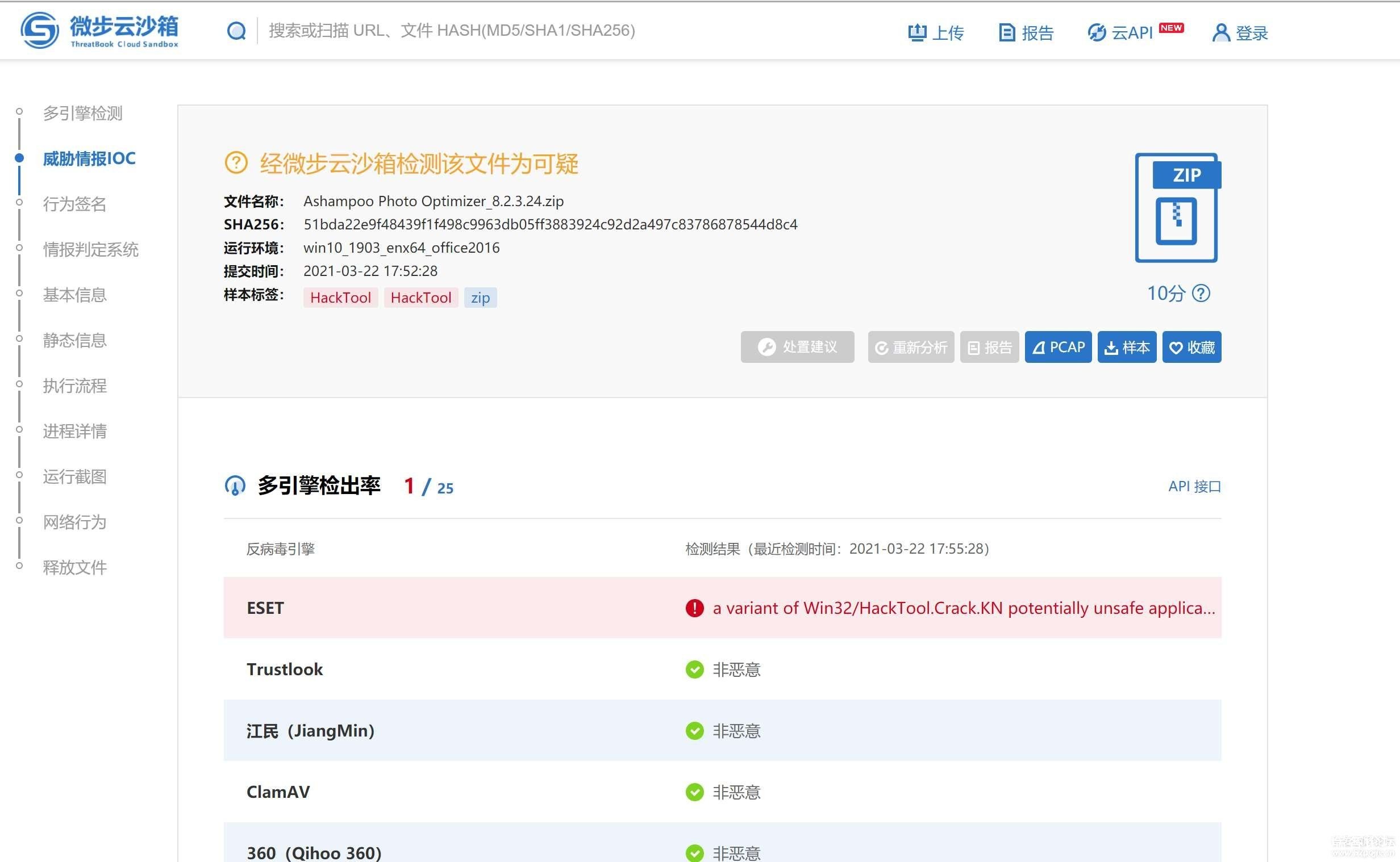Open the 云API page
1400x862 pixels.
tap(1120, 33)
